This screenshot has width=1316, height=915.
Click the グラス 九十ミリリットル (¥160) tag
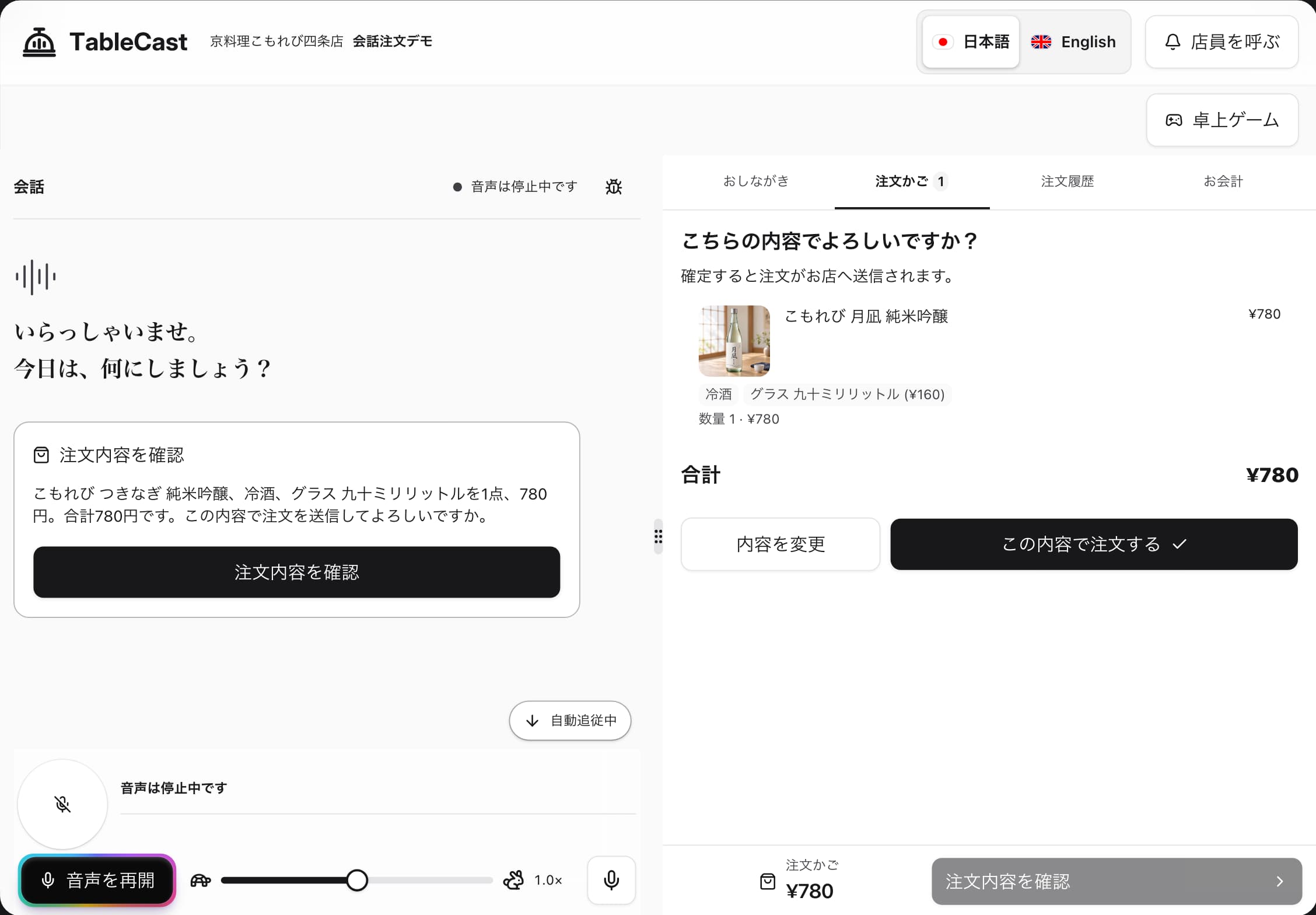coord(847,394)
